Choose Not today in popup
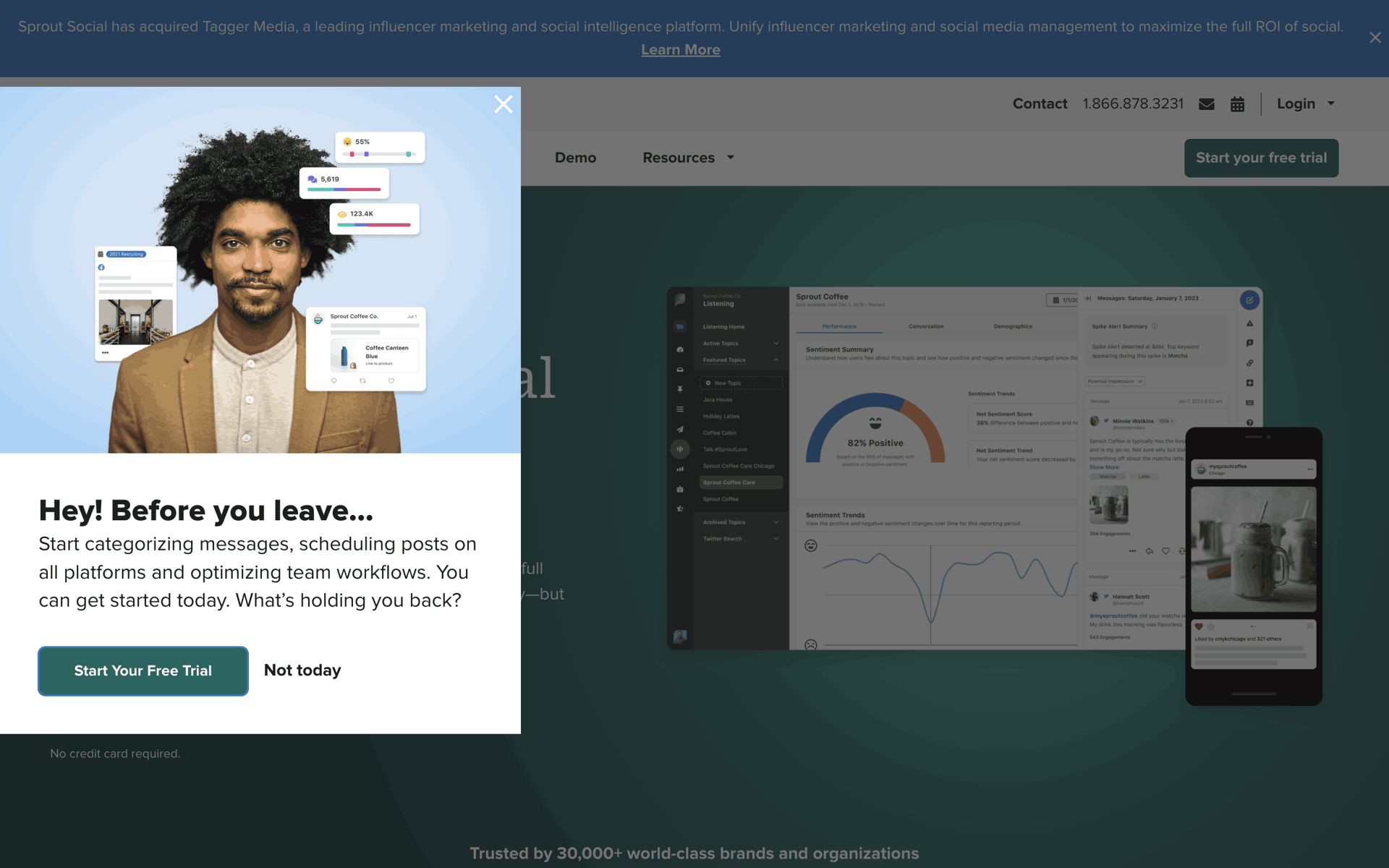1389x868 pixels. 302,671
